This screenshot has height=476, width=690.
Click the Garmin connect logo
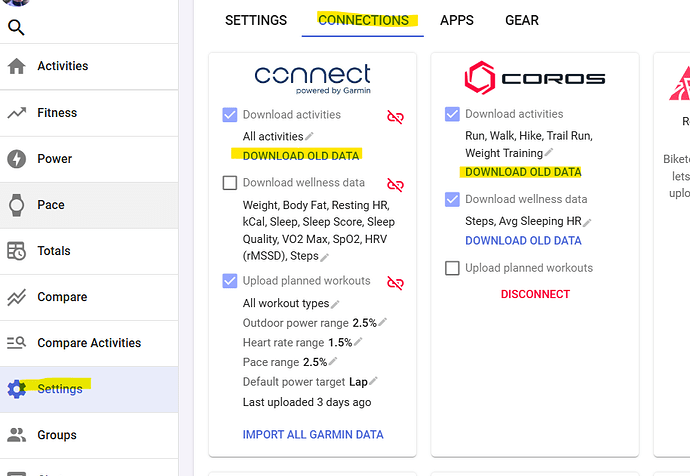(x=313, y=79)
